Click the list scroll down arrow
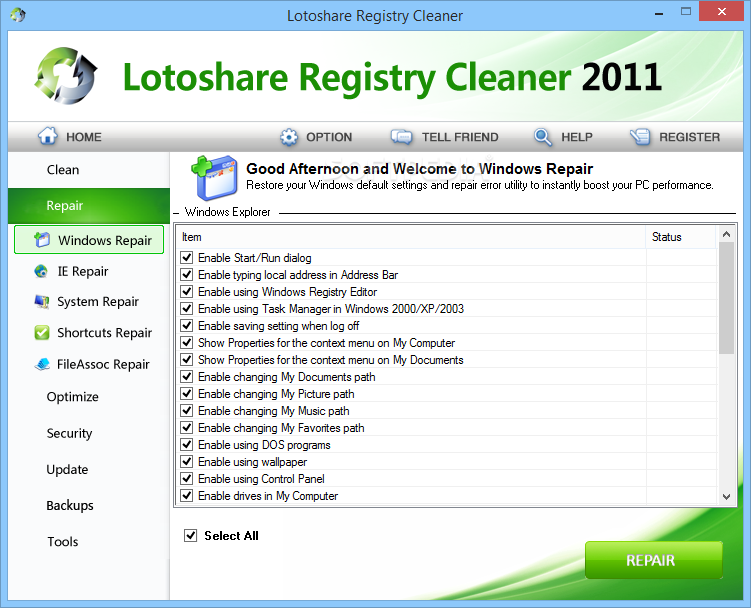The height and width of the screenshot is (608, 751). 726,497
